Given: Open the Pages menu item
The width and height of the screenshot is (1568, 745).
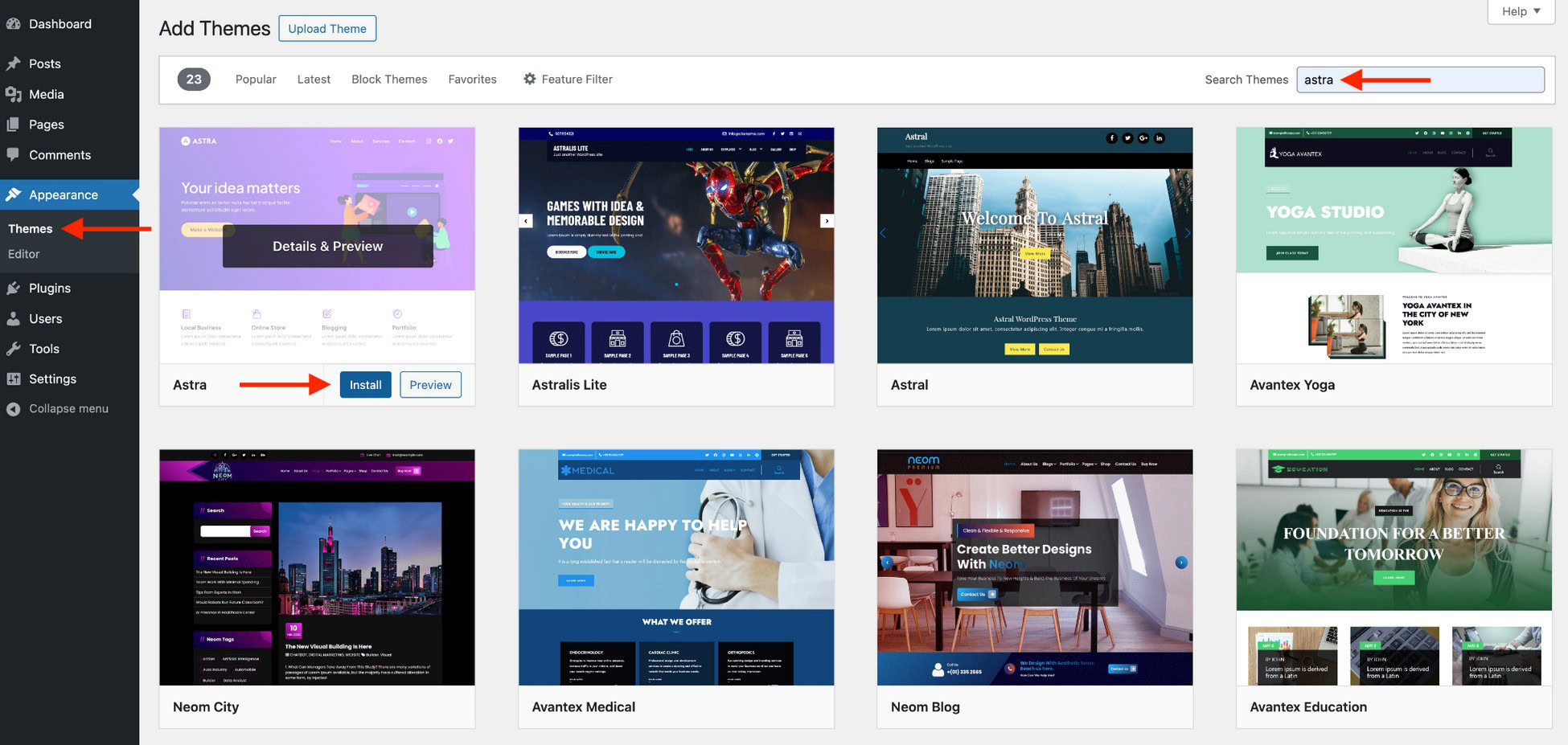Looking at the screenshot, I should click(47, 125).
